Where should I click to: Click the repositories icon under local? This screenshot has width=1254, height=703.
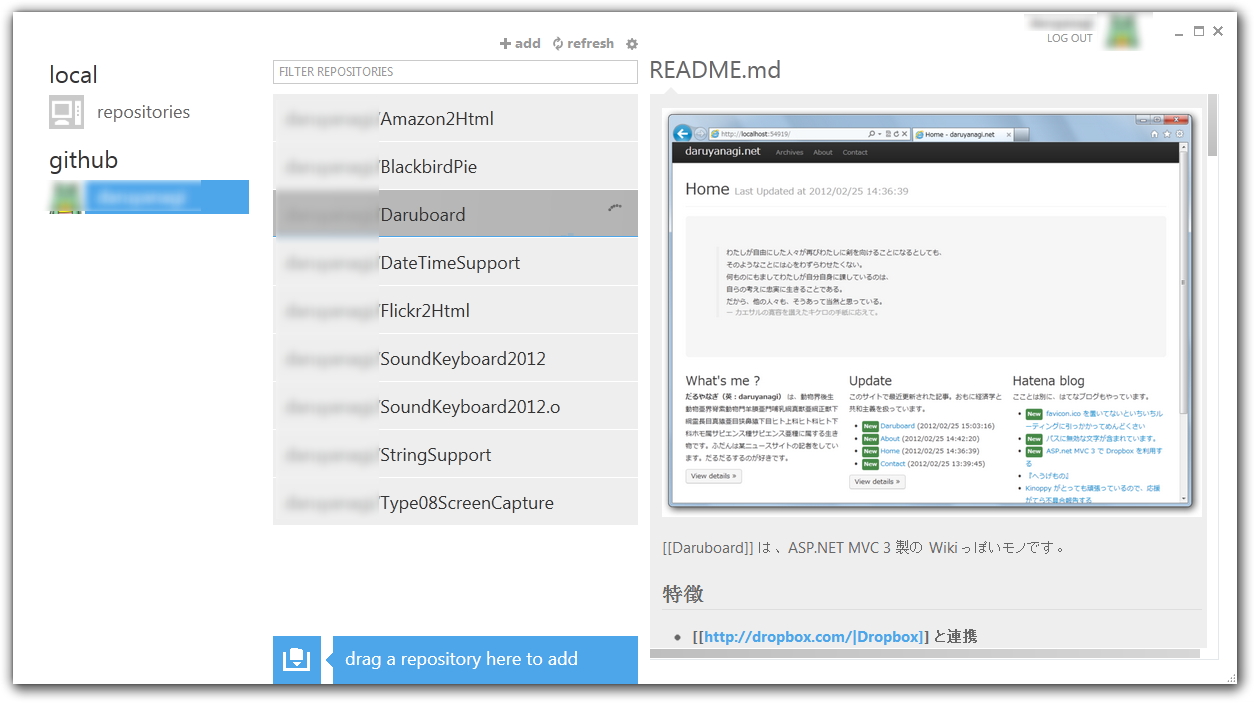point(66,112)
